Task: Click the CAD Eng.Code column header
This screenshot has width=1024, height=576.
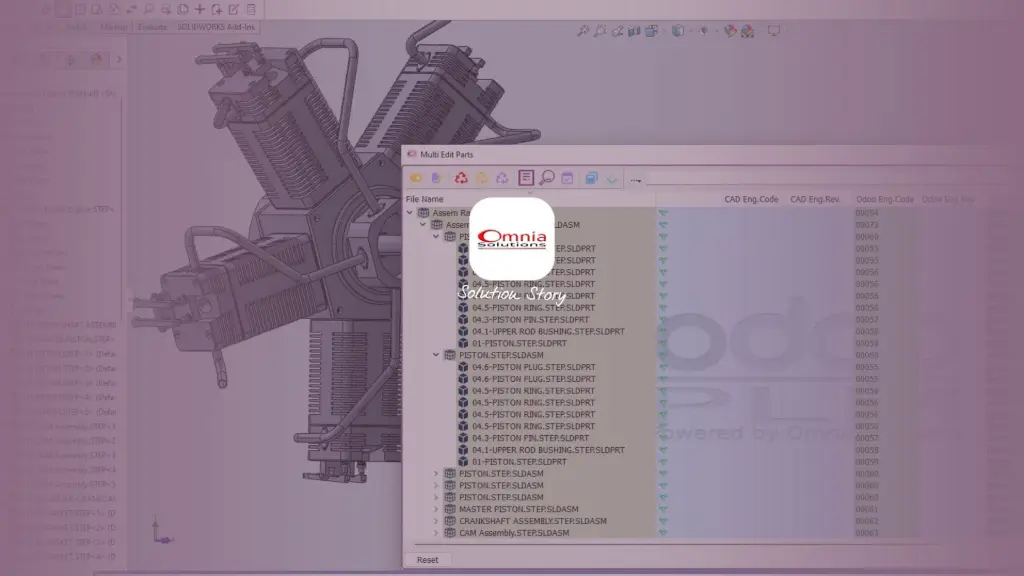Action: pyautogui.click(x=751, y=199)
